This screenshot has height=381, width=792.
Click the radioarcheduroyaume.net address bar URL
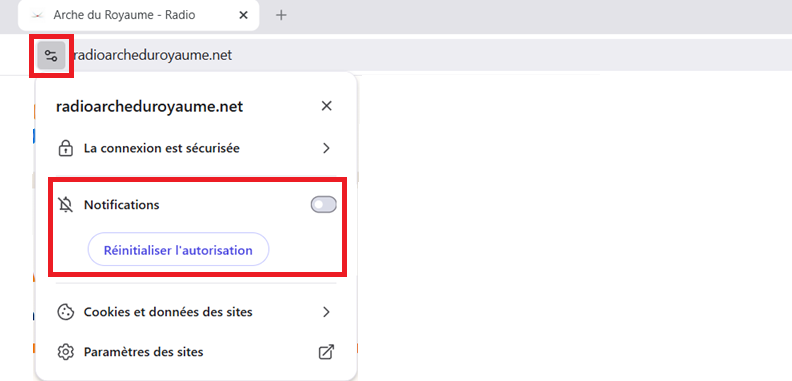tap(152, 55)
